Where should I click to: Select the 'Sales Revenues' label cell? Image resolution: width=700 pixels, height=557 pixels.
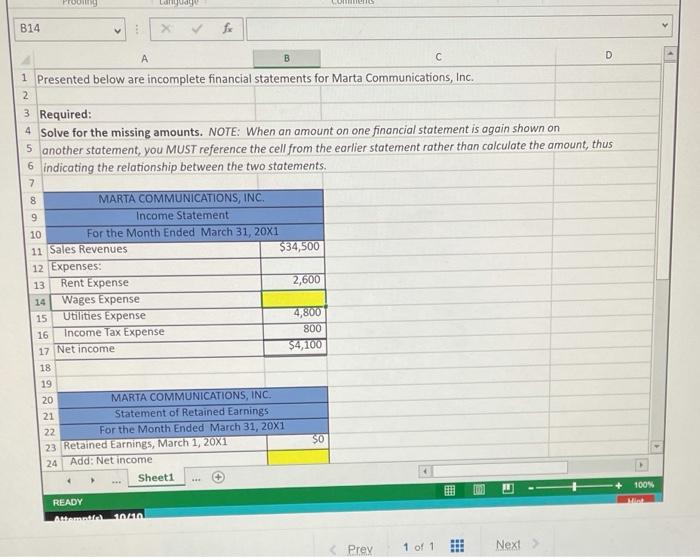tap(152, 250)
